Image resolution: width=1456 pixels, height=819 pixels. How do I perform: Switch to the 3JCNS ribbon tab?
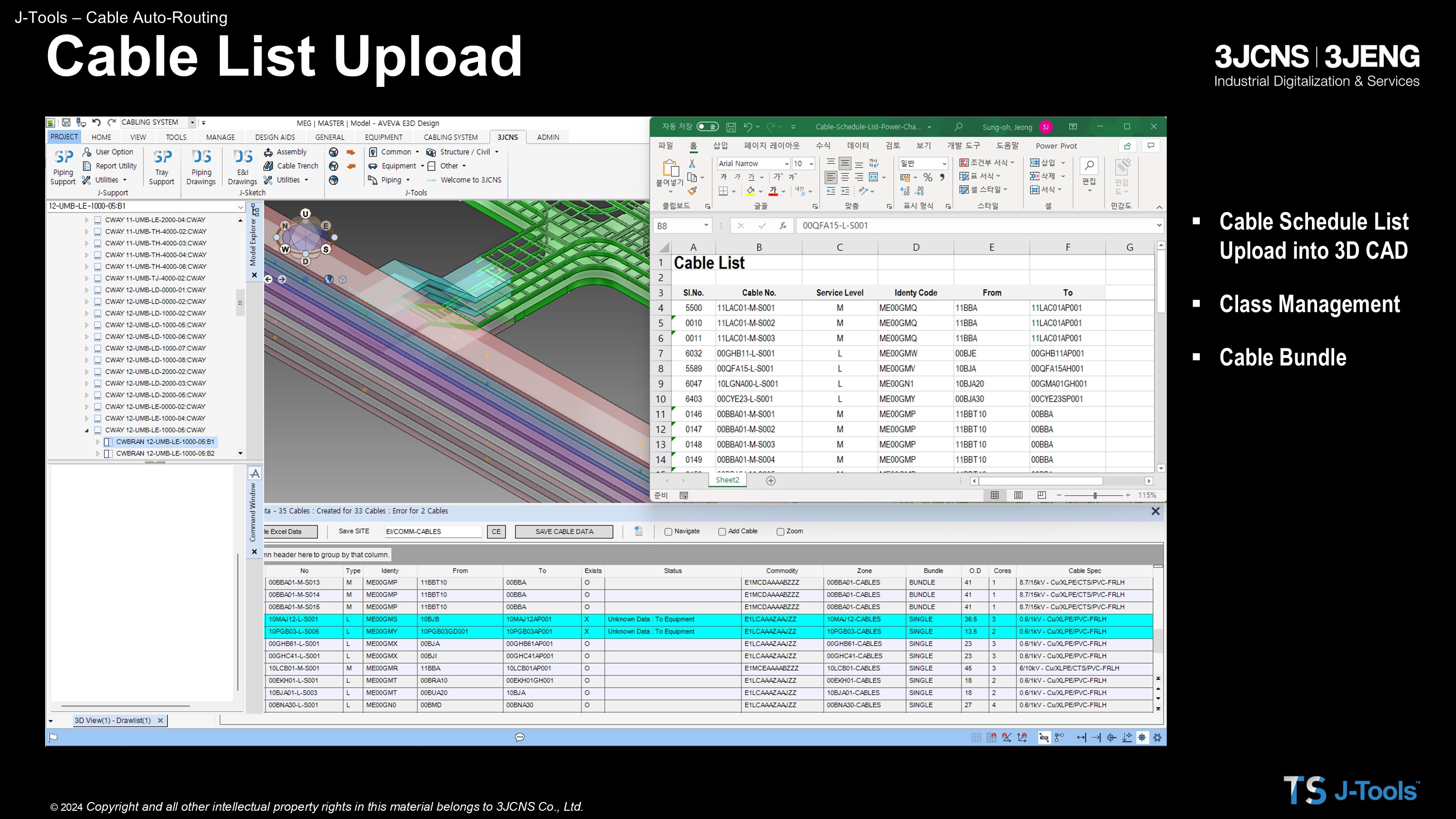point(508,137)
